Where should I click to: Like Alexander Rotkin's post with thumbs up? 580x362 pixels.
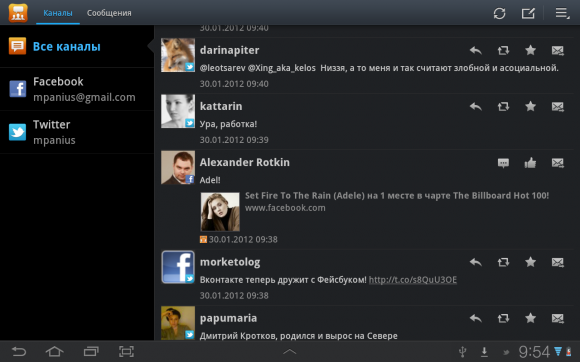pos(530,162)
